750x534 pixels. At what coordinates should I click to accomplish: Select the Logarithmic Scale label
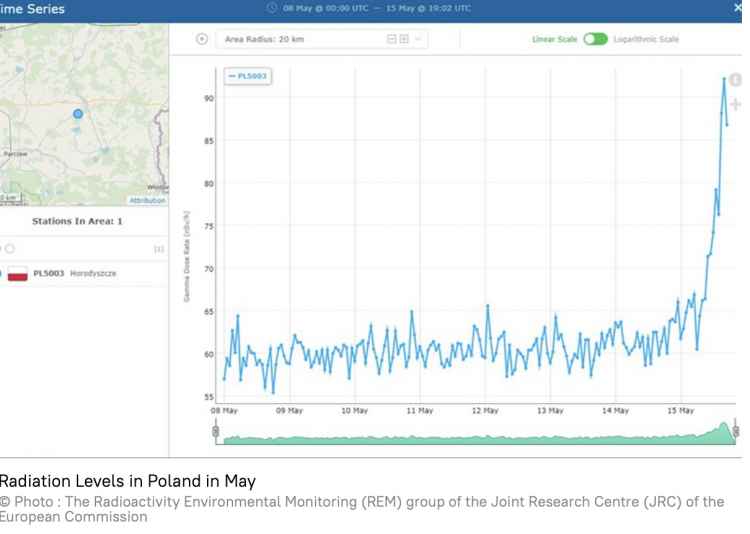(x=646, y=39)
